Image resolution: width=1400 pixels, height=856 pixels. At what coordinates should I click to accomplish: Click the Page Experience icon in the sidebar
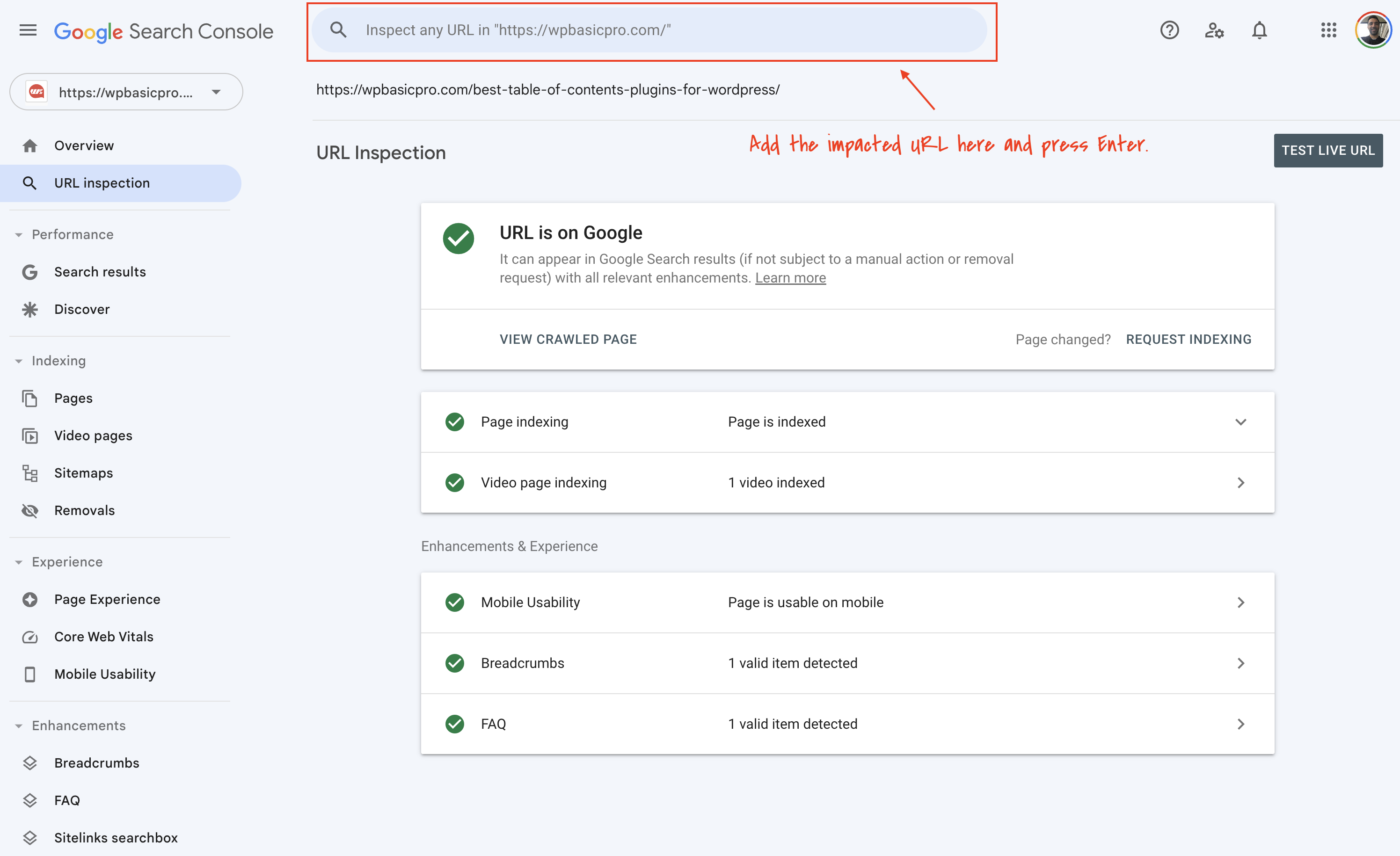pyautogui.click(x=29, y=599)
